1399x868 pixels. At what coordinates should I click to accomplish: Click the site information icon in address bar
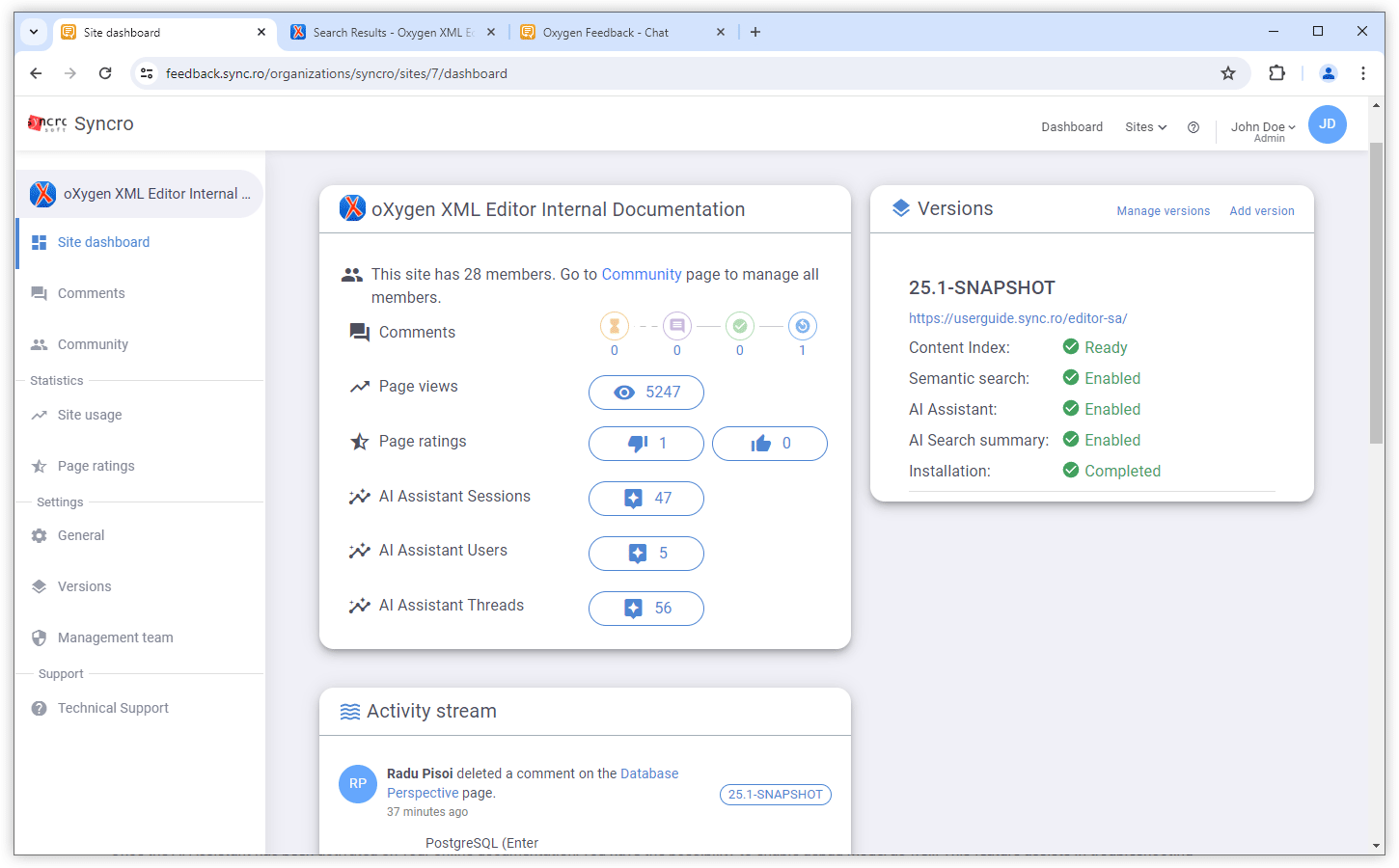coord(147,73)
